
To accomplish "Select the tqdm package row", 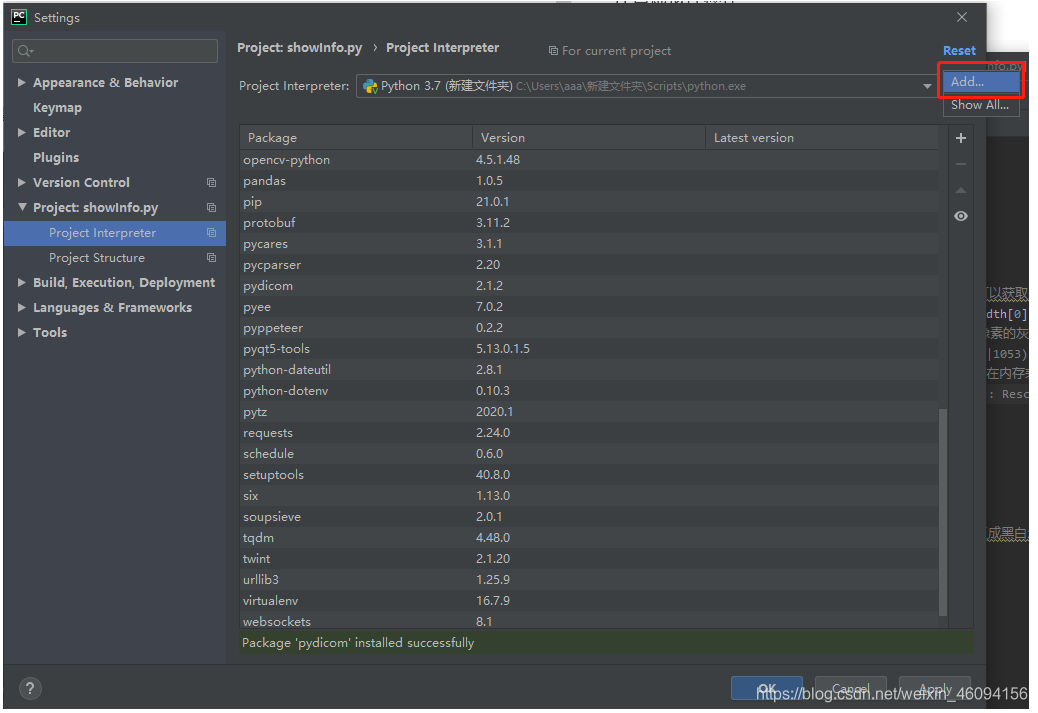I will tap(589, 538).
